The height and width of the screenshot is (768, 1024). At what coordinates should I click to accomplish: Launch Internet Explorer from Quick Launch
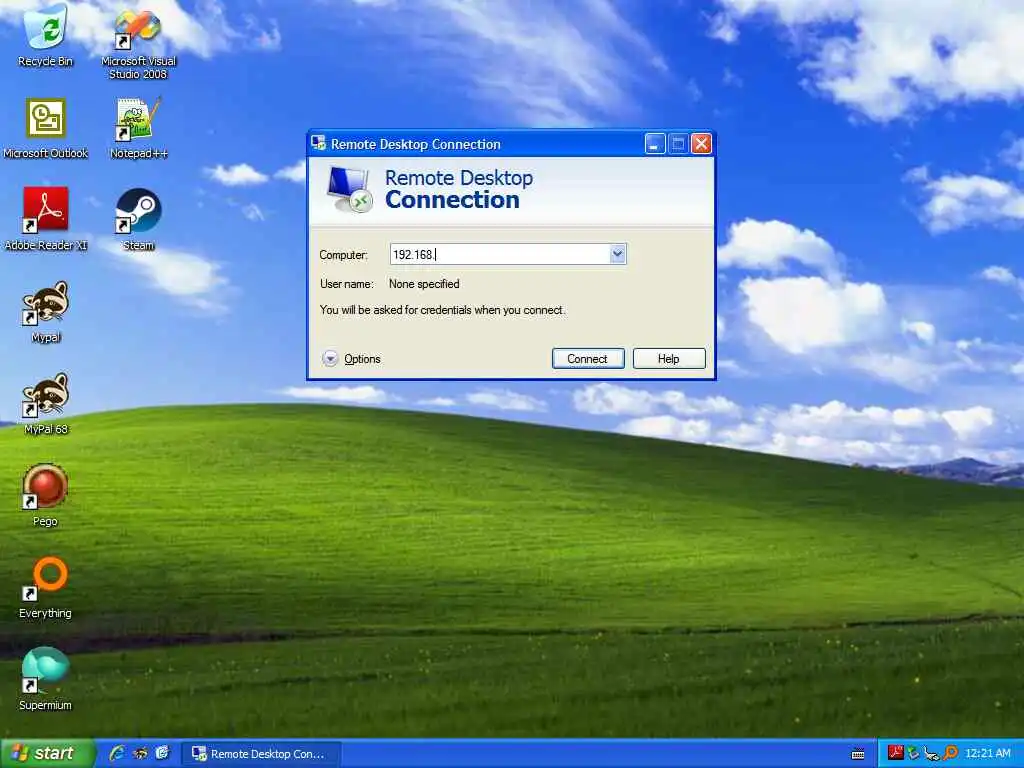(x=117, y=754)
